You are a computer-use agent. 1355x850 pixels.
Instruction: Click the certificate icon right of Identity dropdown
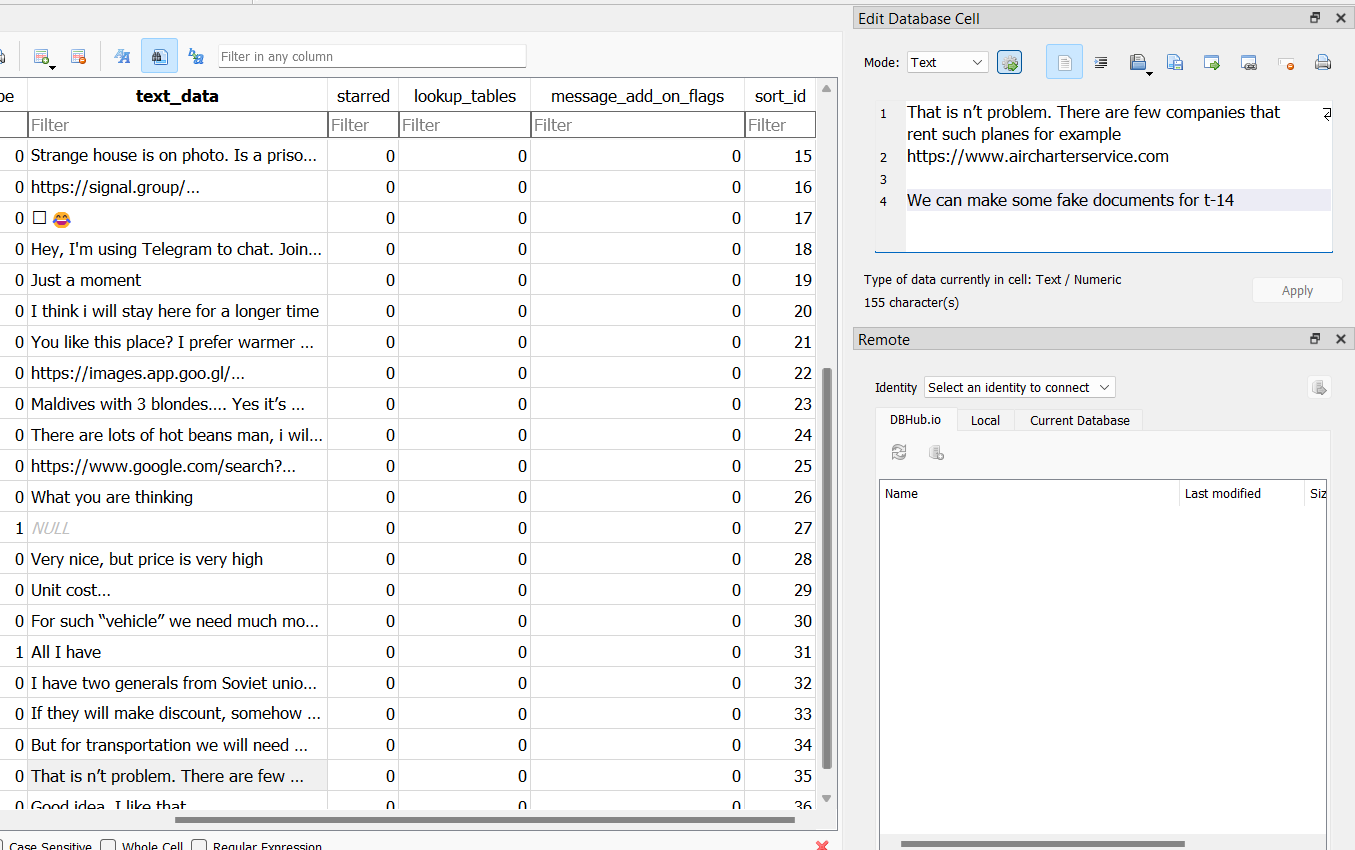click(x=1319, y=388)
